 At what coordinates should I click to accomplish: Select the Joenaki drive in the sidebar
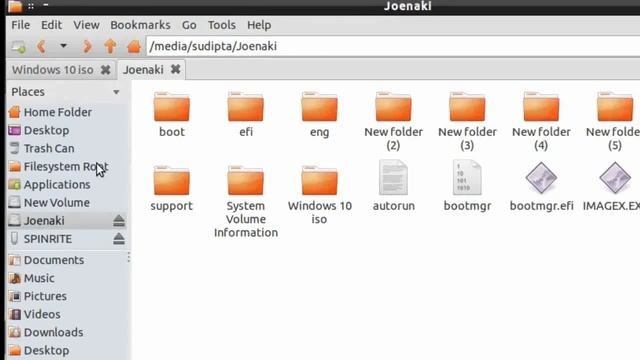click(44, 220)
